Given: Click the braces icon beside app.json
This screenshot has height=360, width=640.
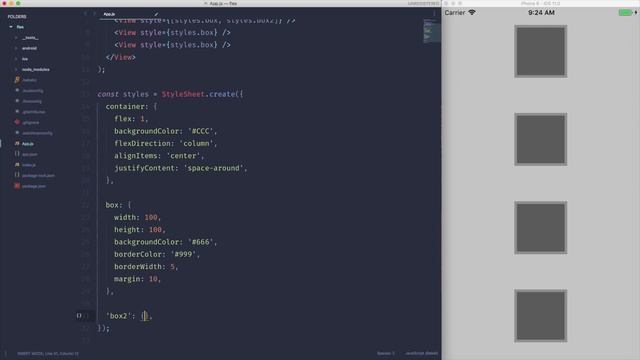Looking at the screenshot, I should [17, 154].
